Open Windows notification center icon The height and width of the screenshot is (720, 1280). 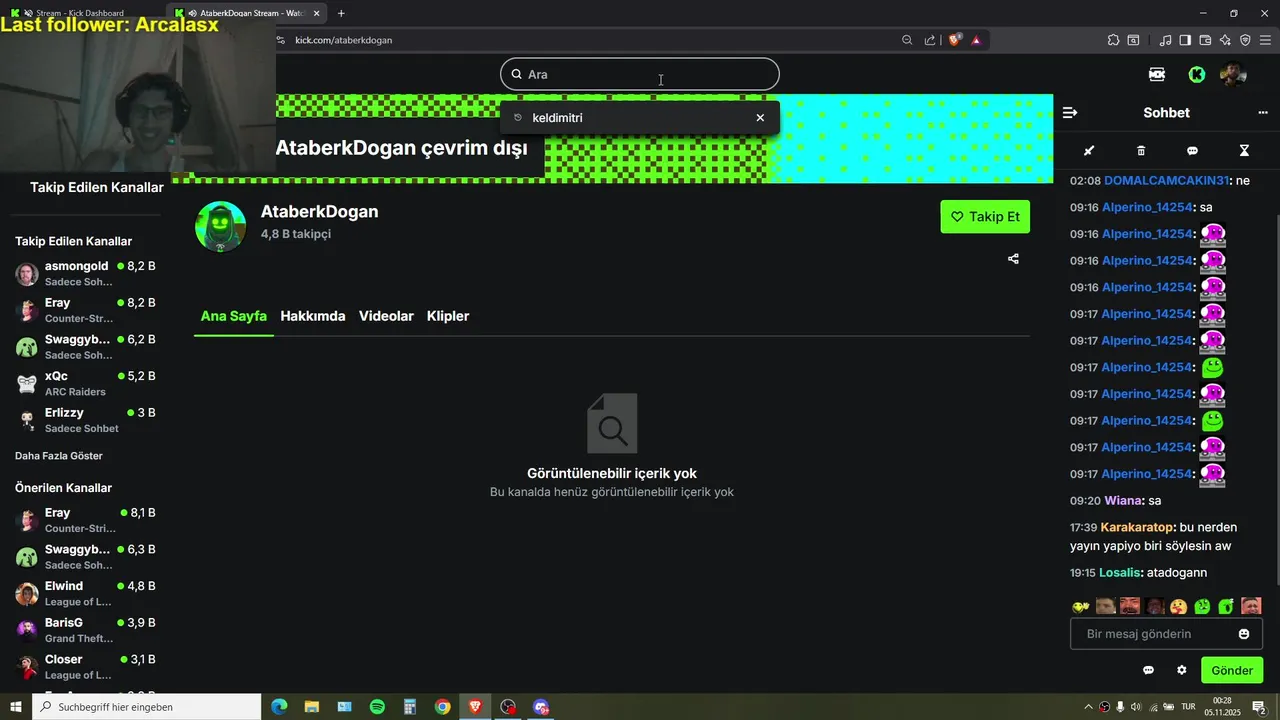click(x=1259, y=707)
